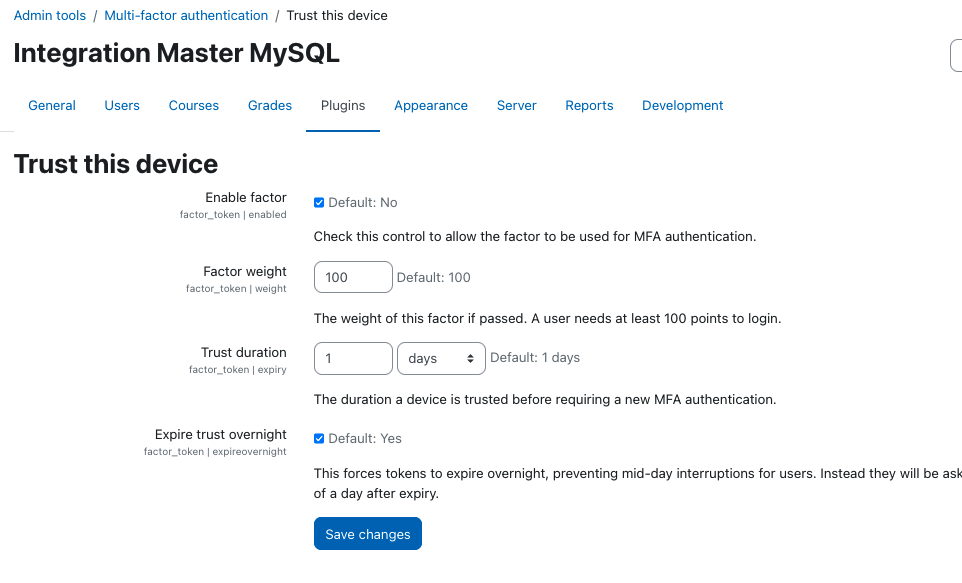962x583 pixels.
Task: Toggle the Enable factor checkbox
Action: coord(319,203)
